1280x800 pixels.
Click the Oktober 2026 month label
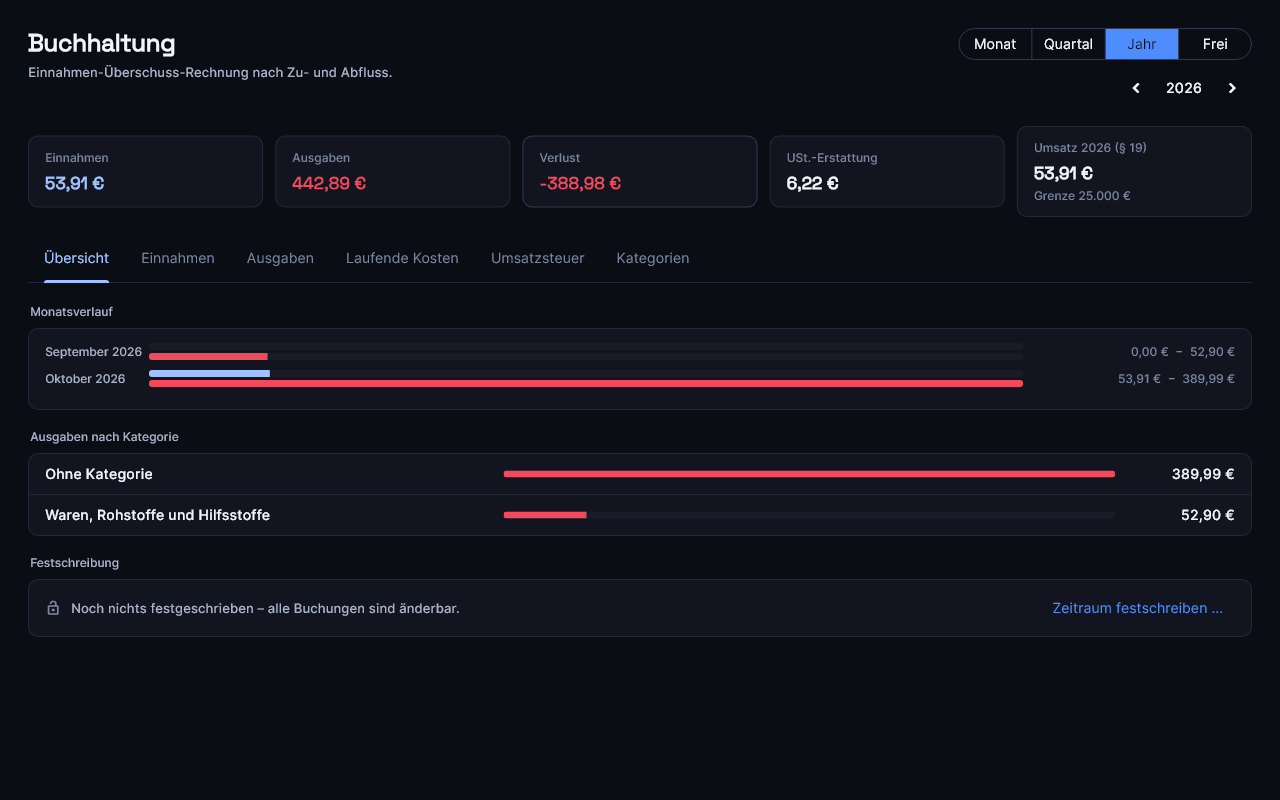(85, 379)
